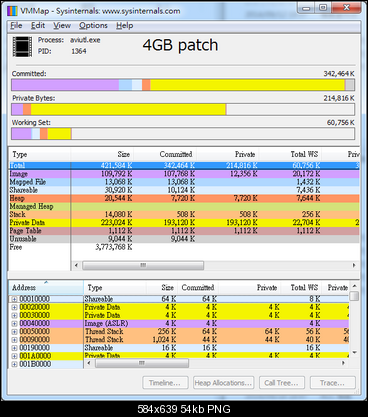
Task: Click summary scrollbar left arrow
Action: (76, 265)
